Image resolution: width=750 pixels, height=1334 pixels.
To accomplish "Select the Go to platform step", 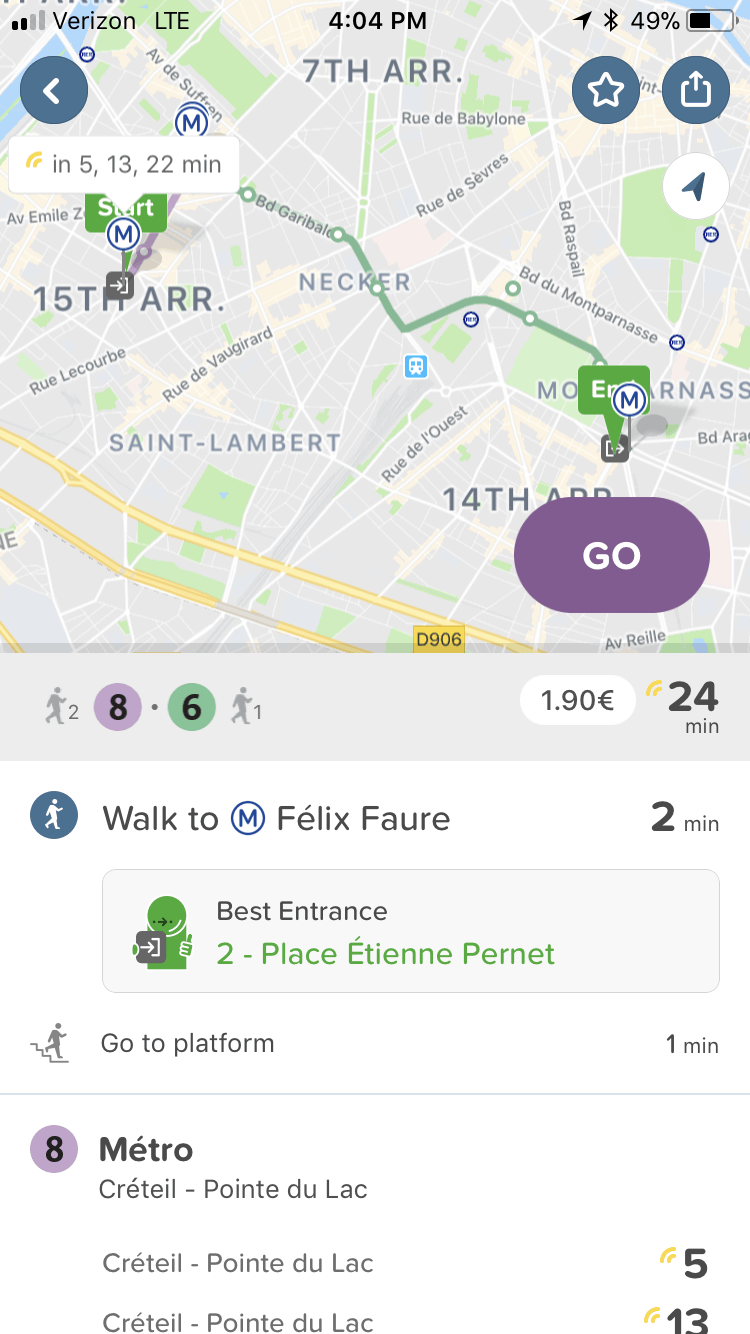I will click(x=187, y=1044).
